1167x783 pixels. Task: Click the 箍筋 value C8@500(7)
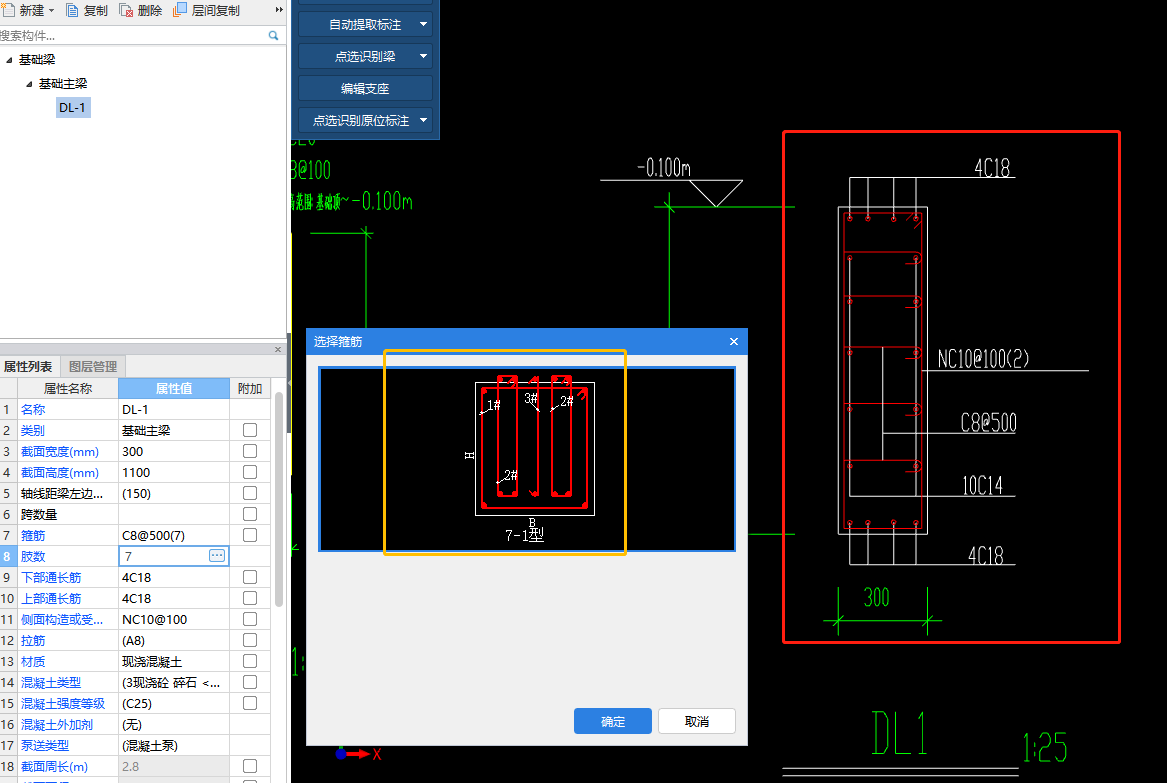click(173, 535)
